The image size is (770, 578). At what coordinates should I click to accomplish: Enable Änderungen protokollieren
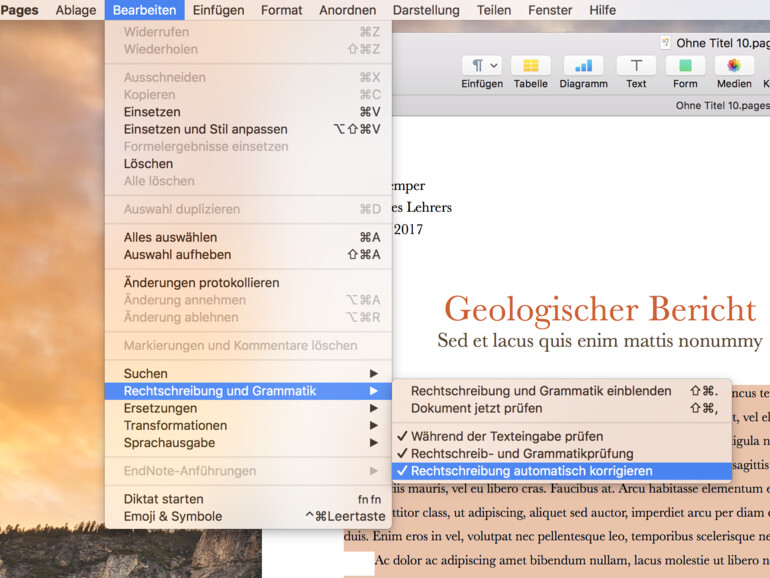pos(248,282)
